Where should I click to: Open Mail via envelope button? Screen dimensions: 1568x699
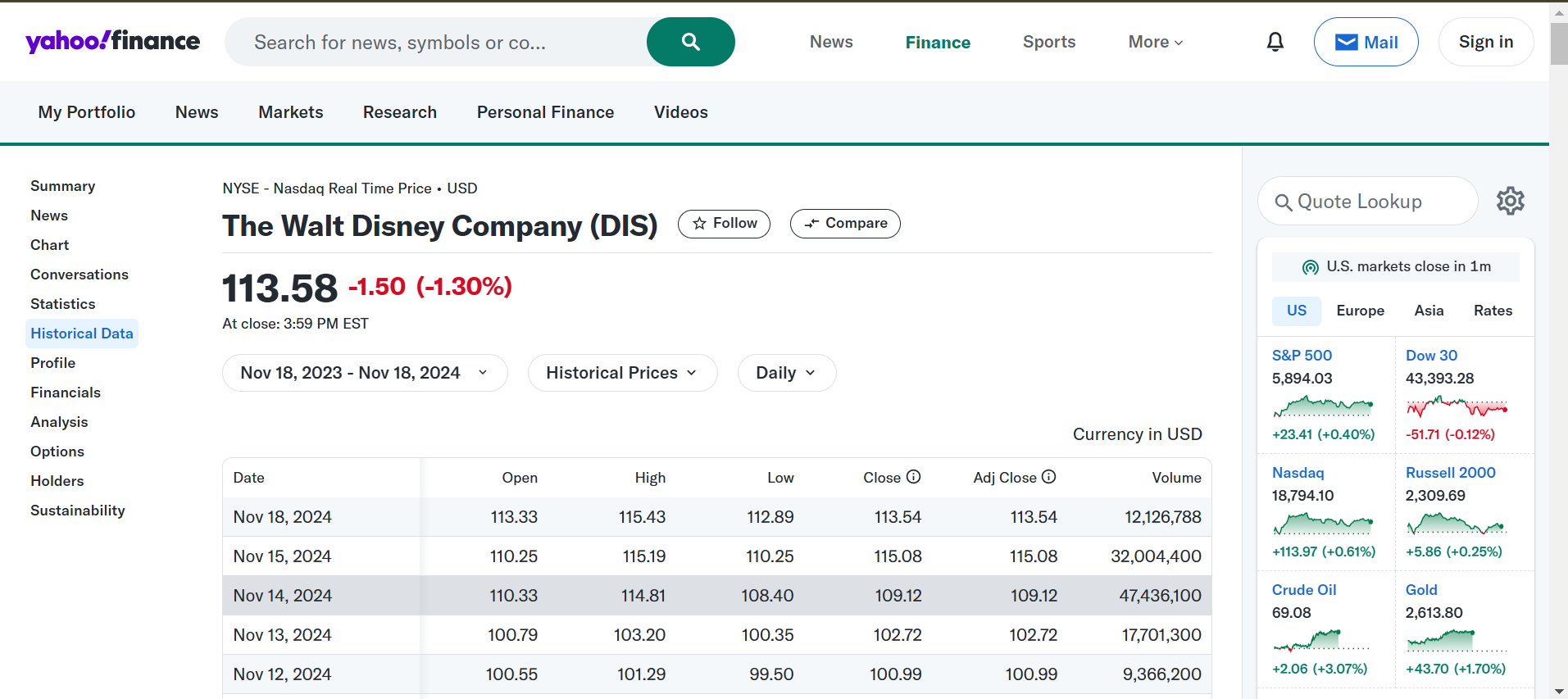pos(1366,42)
